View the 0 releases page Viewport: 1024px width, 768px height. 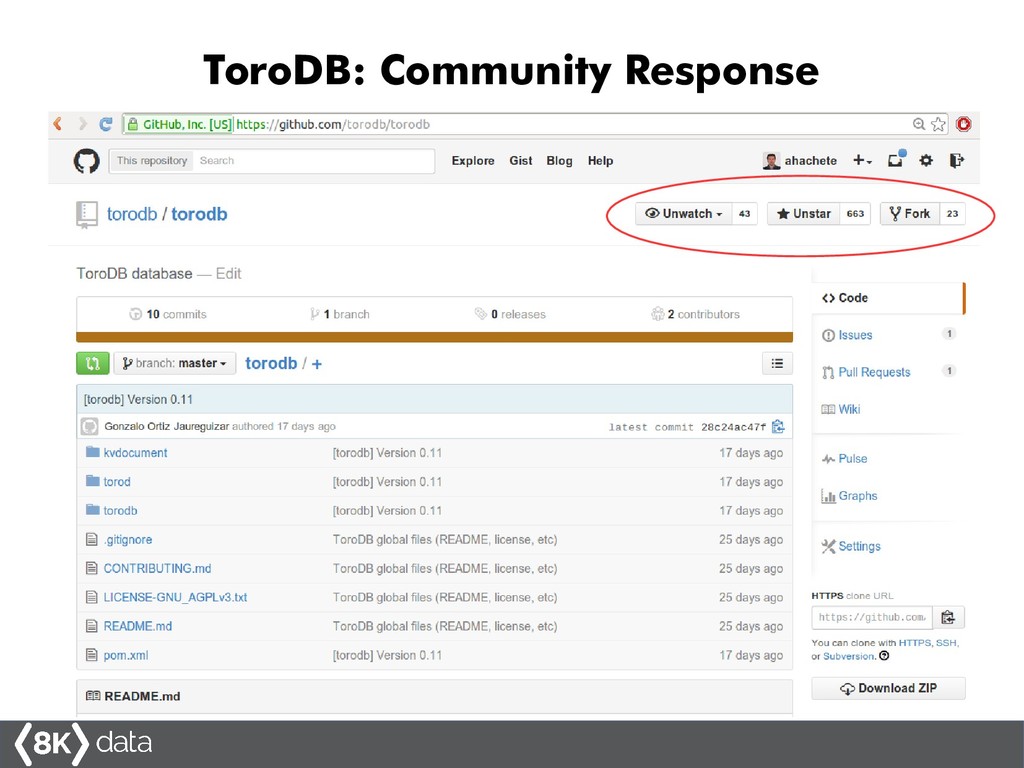(x=510, y=314)
